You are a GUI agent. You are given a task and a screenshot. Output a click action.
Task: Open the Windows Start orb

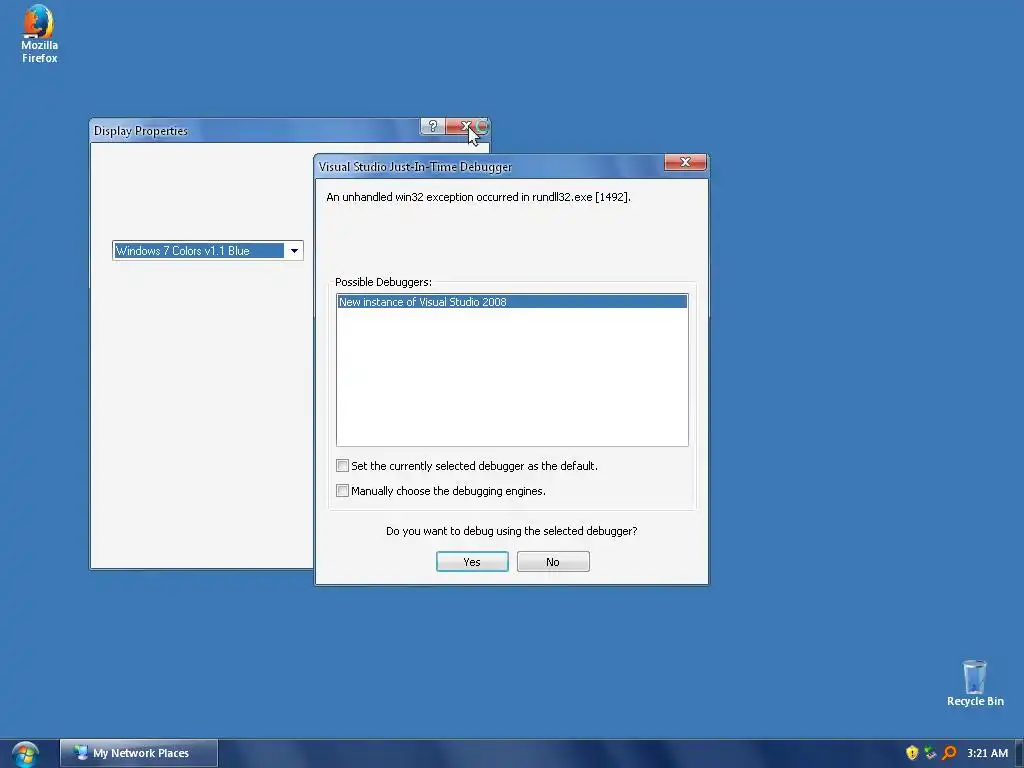click(x=25, y=754)
